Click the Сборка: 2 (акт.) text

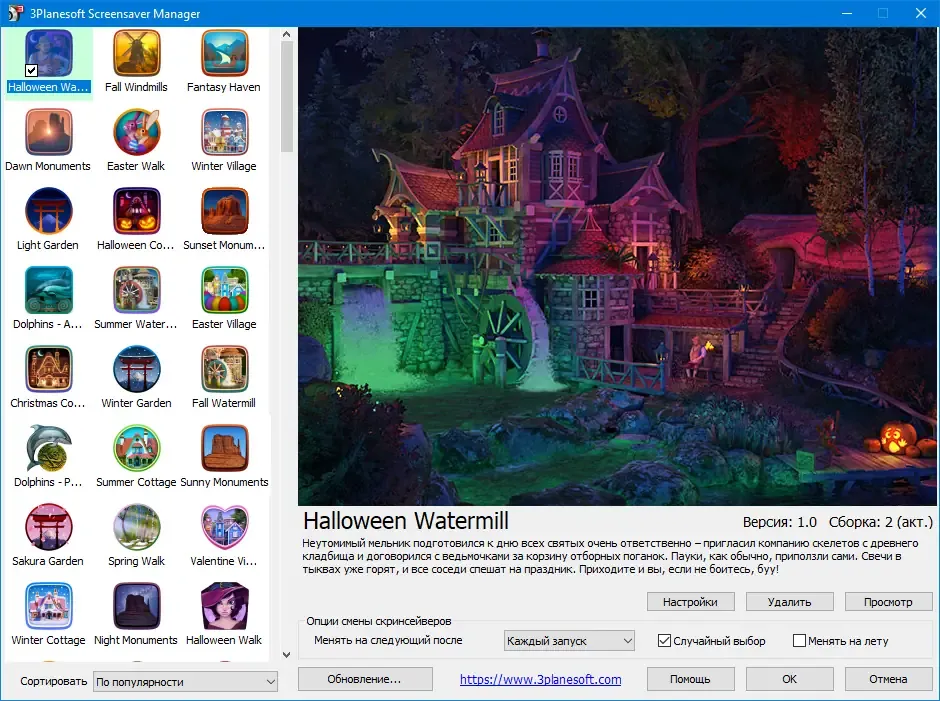(881, 522)
